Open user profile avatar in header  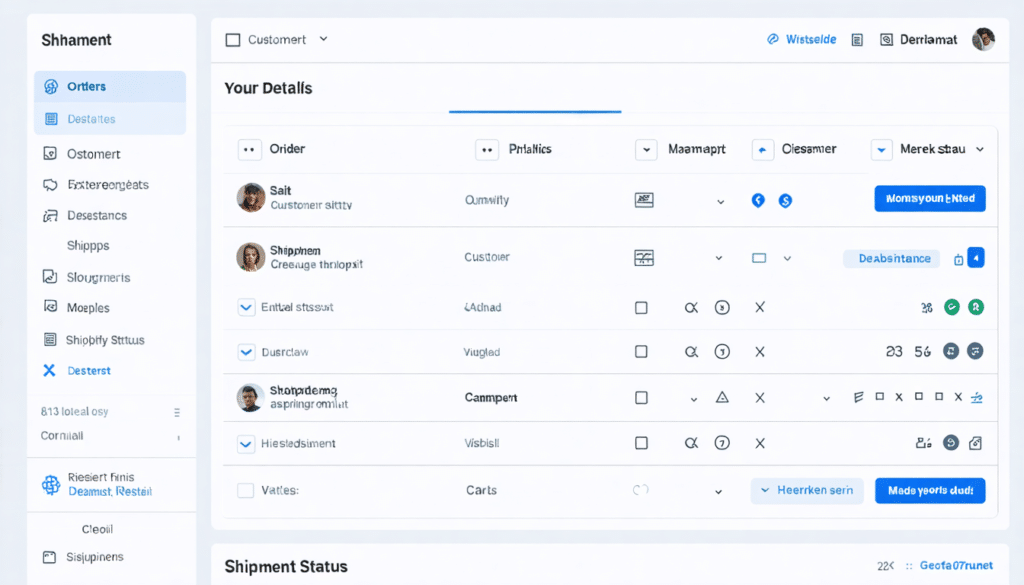(x=983, y=39)
